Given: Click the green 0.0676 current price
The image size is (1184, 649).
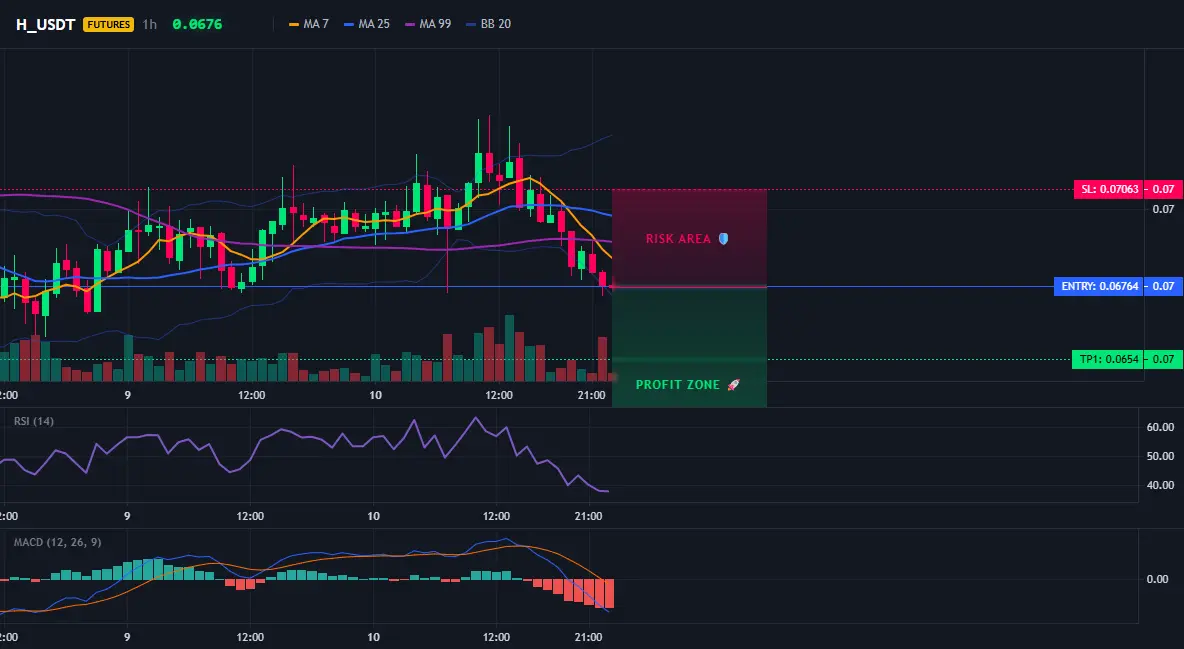Looking at the screenshot, I should pyautogui.click(x=197, y=24).
